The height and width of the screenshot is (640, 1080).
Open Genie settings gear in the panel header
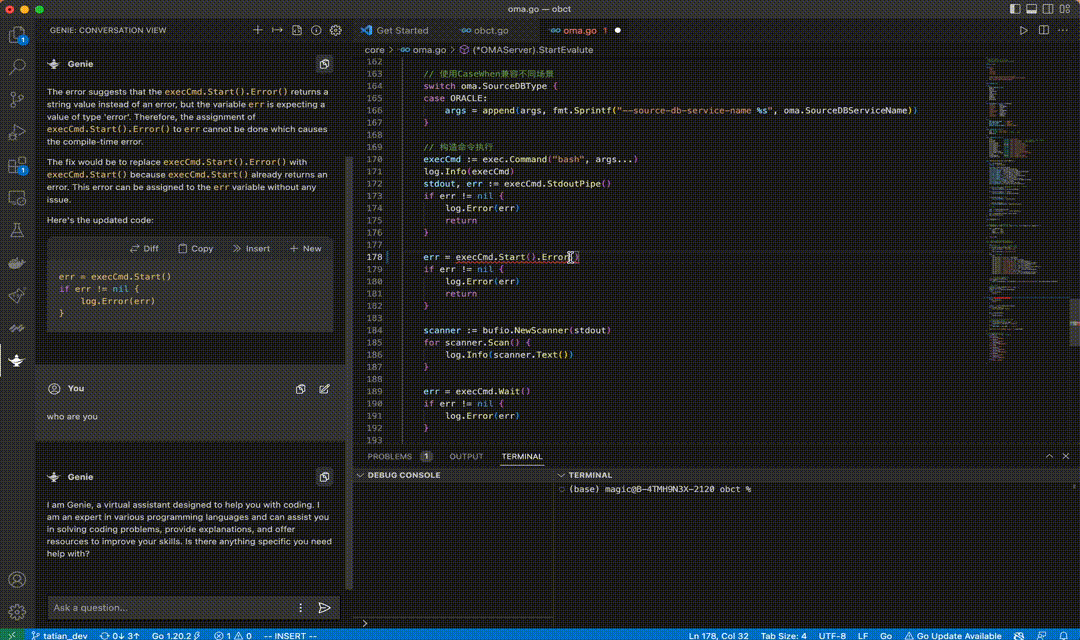335,31
